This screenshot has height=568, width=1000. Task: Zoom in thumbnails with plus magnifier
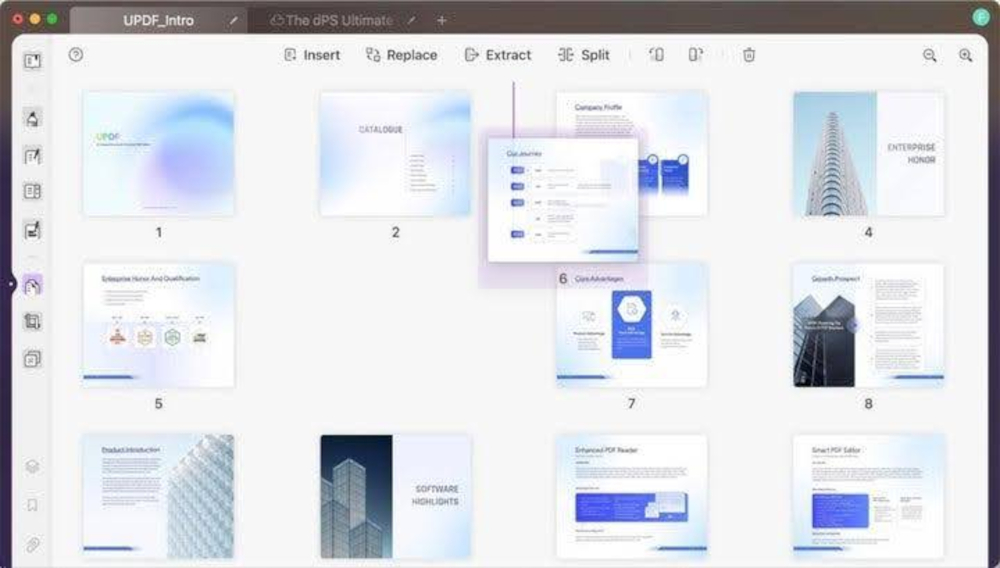pos(965,56)
